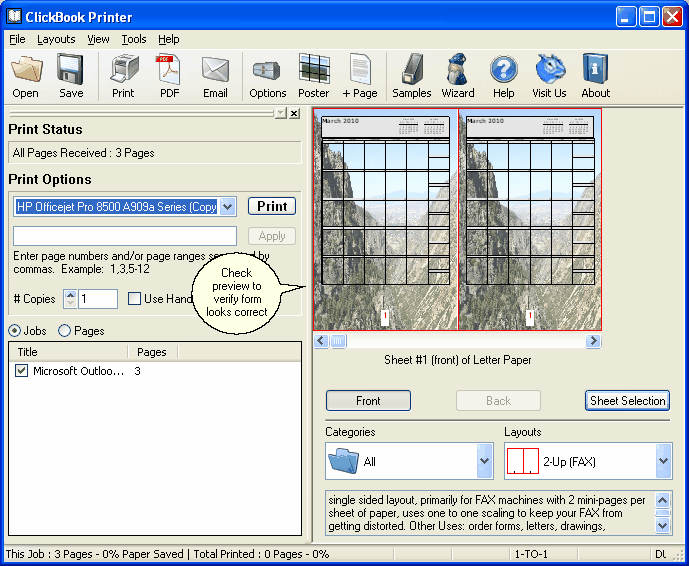Image resolution: width=689 pixels, height=566 pixels.
Task: Select the Jobs radio button
Action: click(x=15, y=330)
